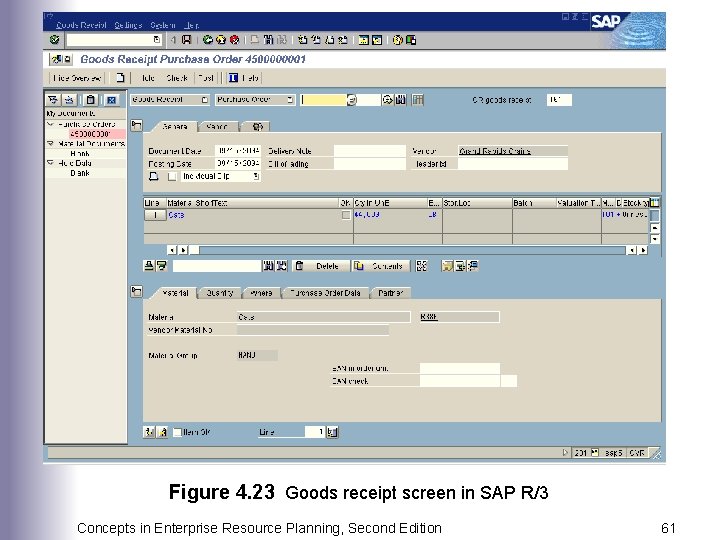Screen dimensions: 720x540
Task: Click the Execute clock icon next to PO field
Action: tap(388, 100)
